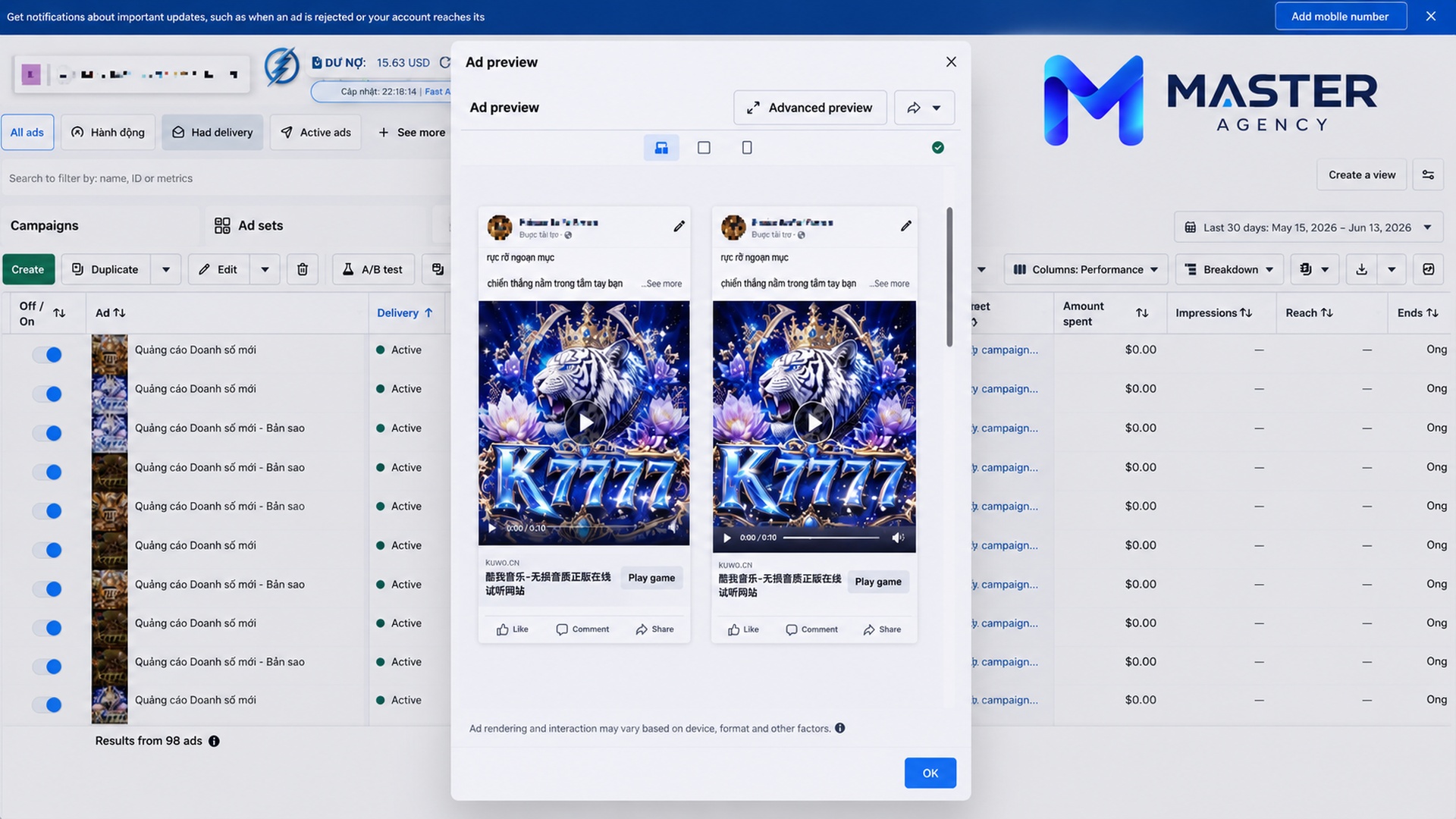The image size is (1456, 819).
Task: Open Columns: Performance dropdown
Action: click(1086, 269)
